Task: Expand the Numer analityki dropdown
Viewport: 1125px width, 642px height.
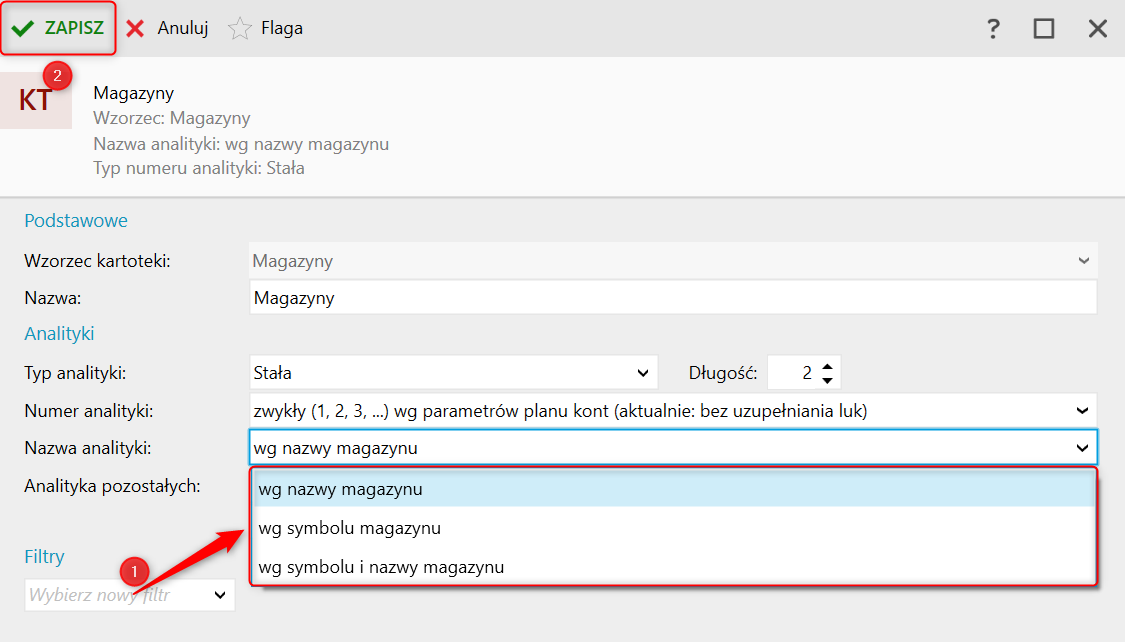Action: [x=1082, y=410]
